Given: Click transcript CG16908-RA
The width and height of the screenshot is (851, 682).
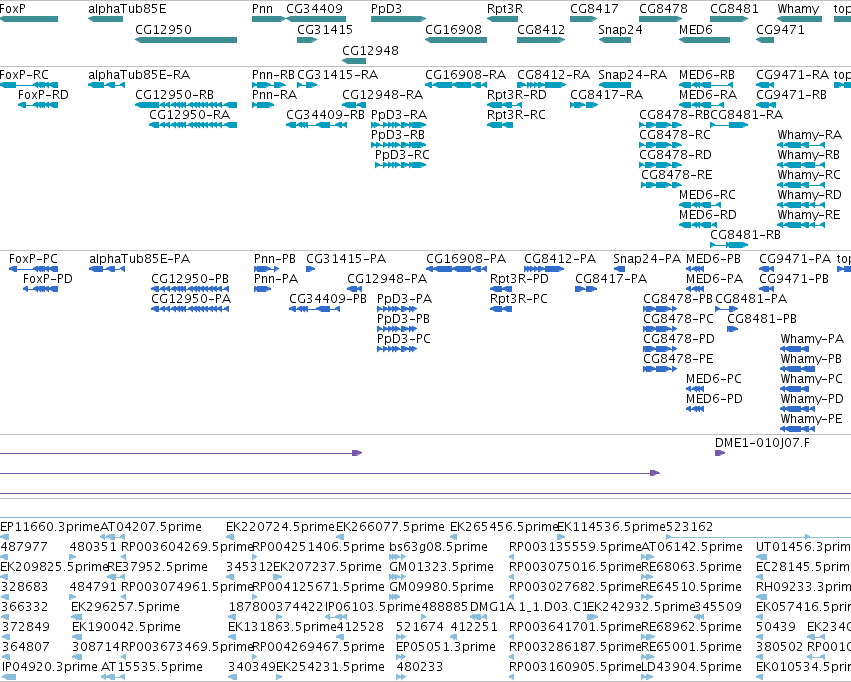Looking at the screenshot, I should coord(465,74).
